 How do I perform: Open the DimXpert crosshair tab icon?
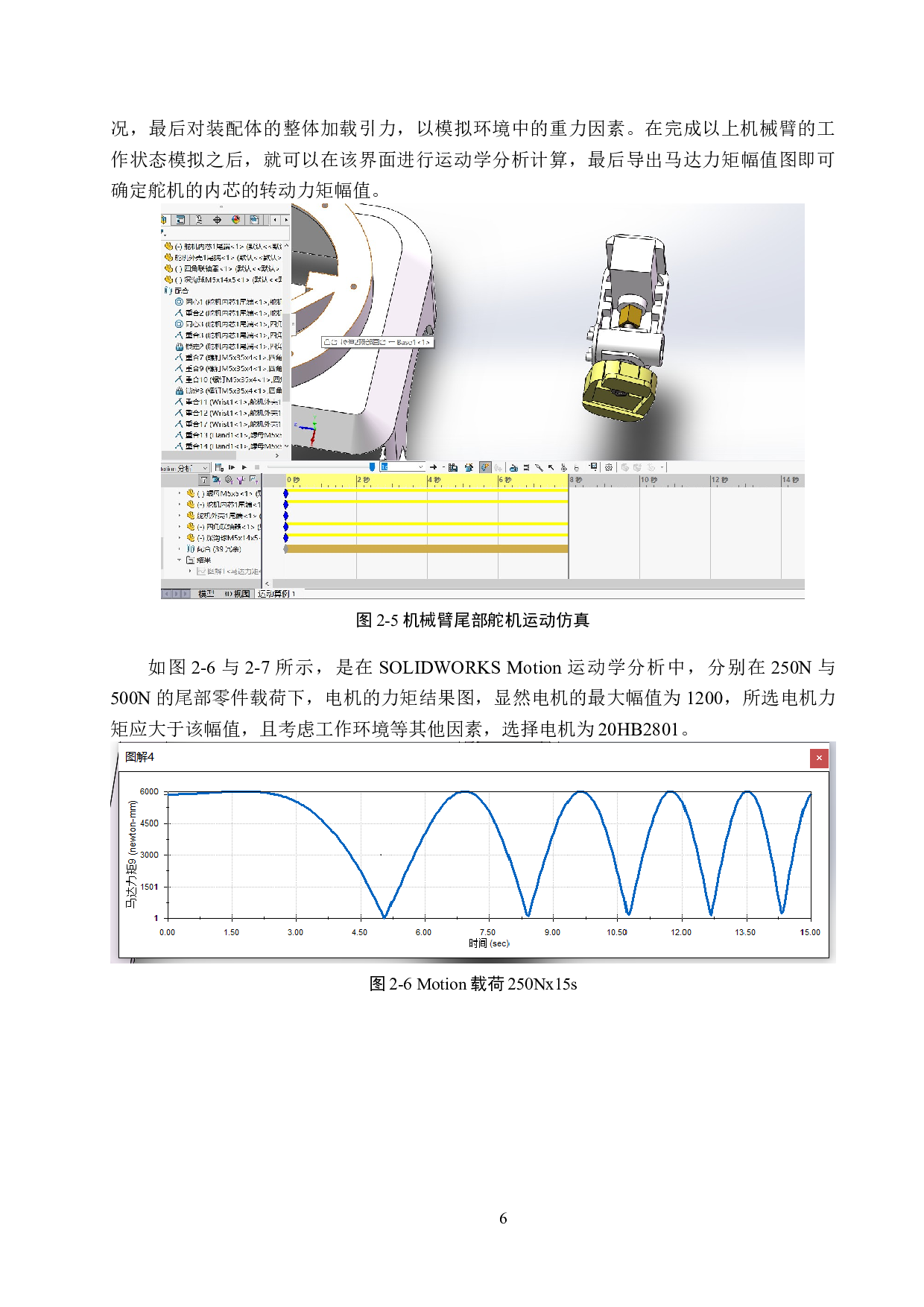pos(218,220)
